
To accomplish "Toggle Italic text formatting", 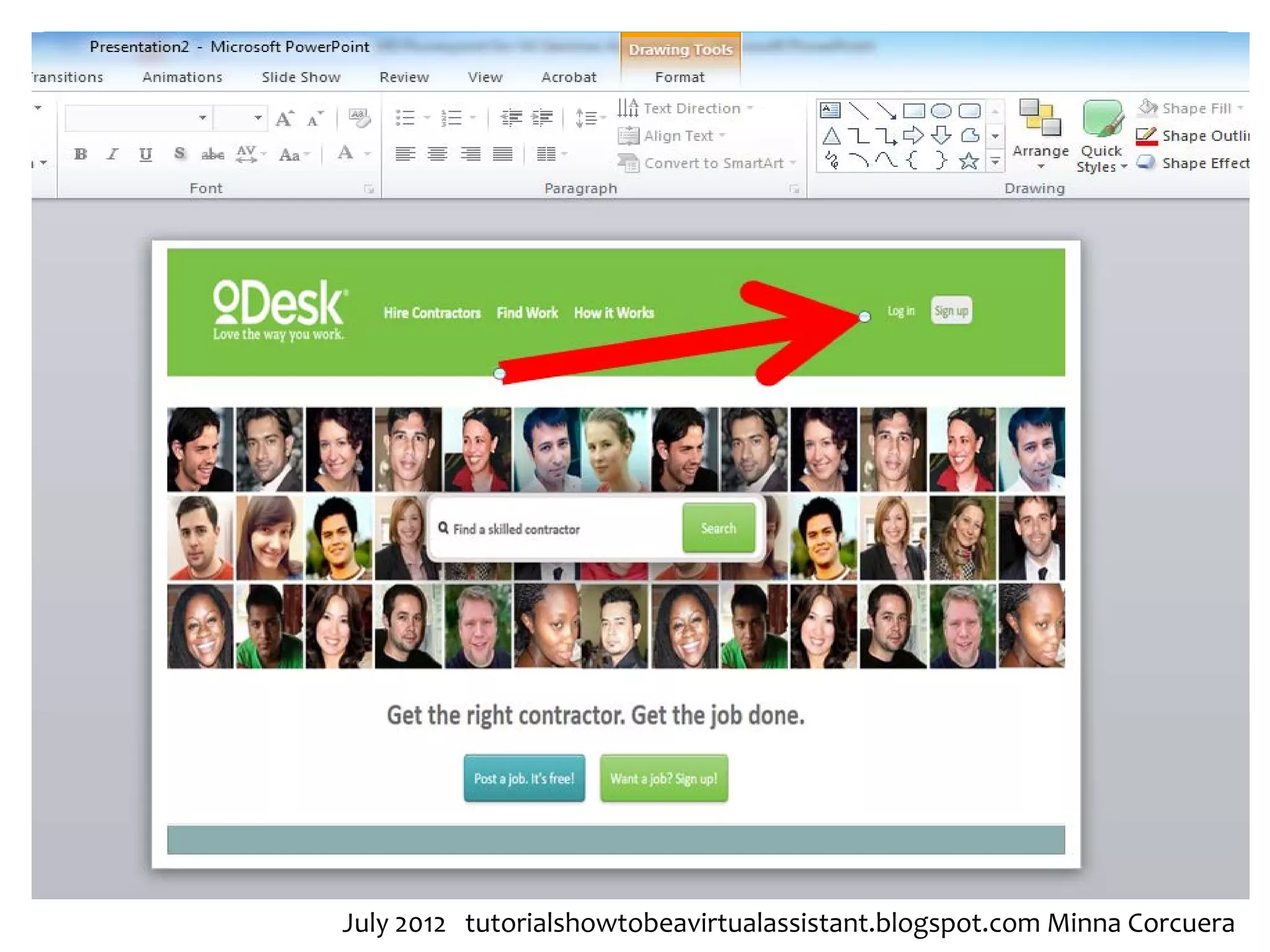I will tap(112, 154).
